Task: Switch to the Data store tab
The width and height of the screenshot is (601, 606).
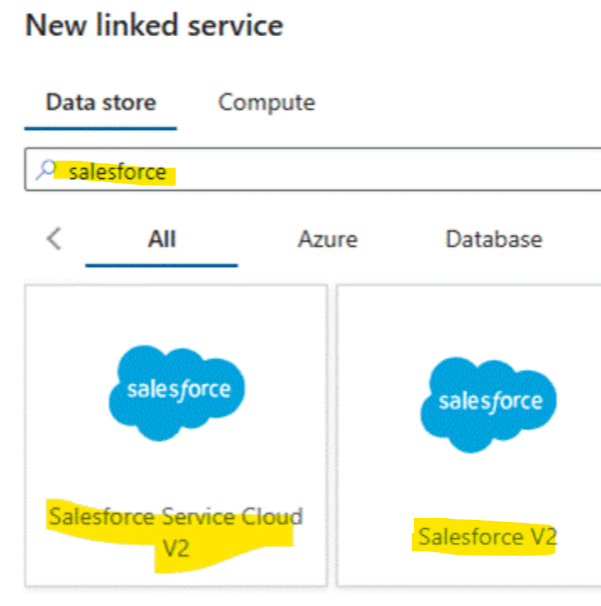Action: 100,102
